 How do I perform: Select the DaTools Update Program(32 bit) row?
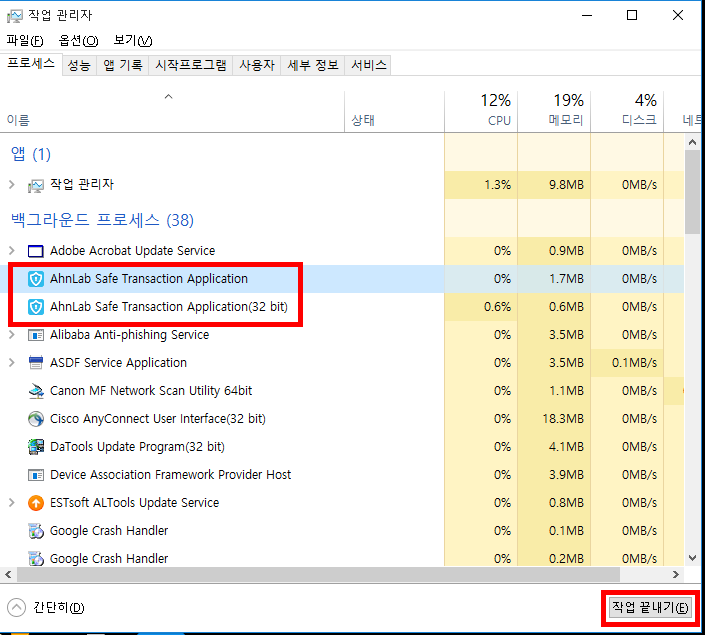tap(342, 447)
